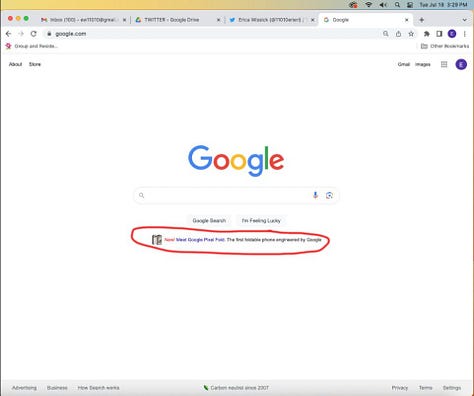This screenshot has height=396, width=474.
Task: Open Carbon neutral since 2007 link
Action: point(236,388)
